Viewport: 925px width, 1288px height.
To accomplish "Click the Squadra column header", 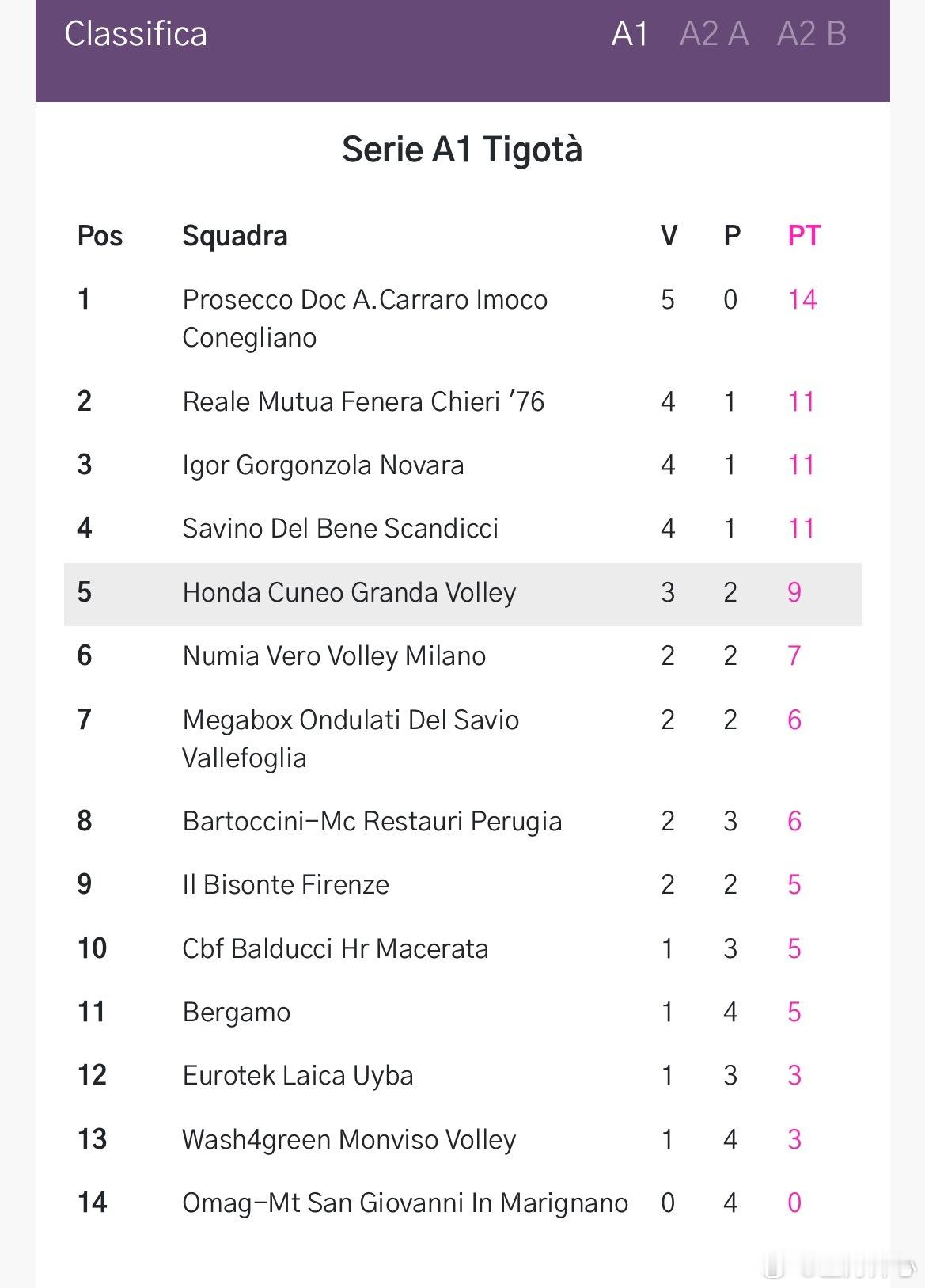I will click(x=234, y=236).
